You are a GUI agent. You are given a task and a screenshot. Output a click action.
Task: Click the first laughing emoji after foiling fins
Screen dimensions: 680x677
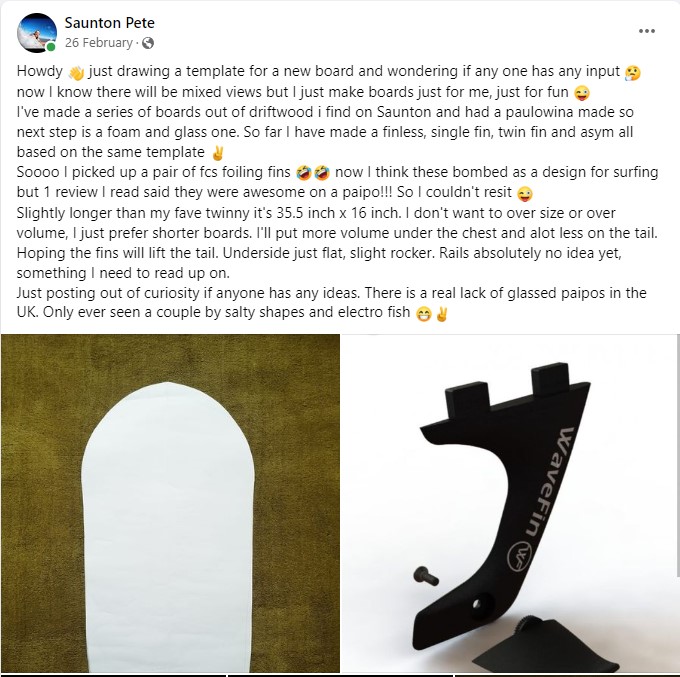(x=304, y=173)
